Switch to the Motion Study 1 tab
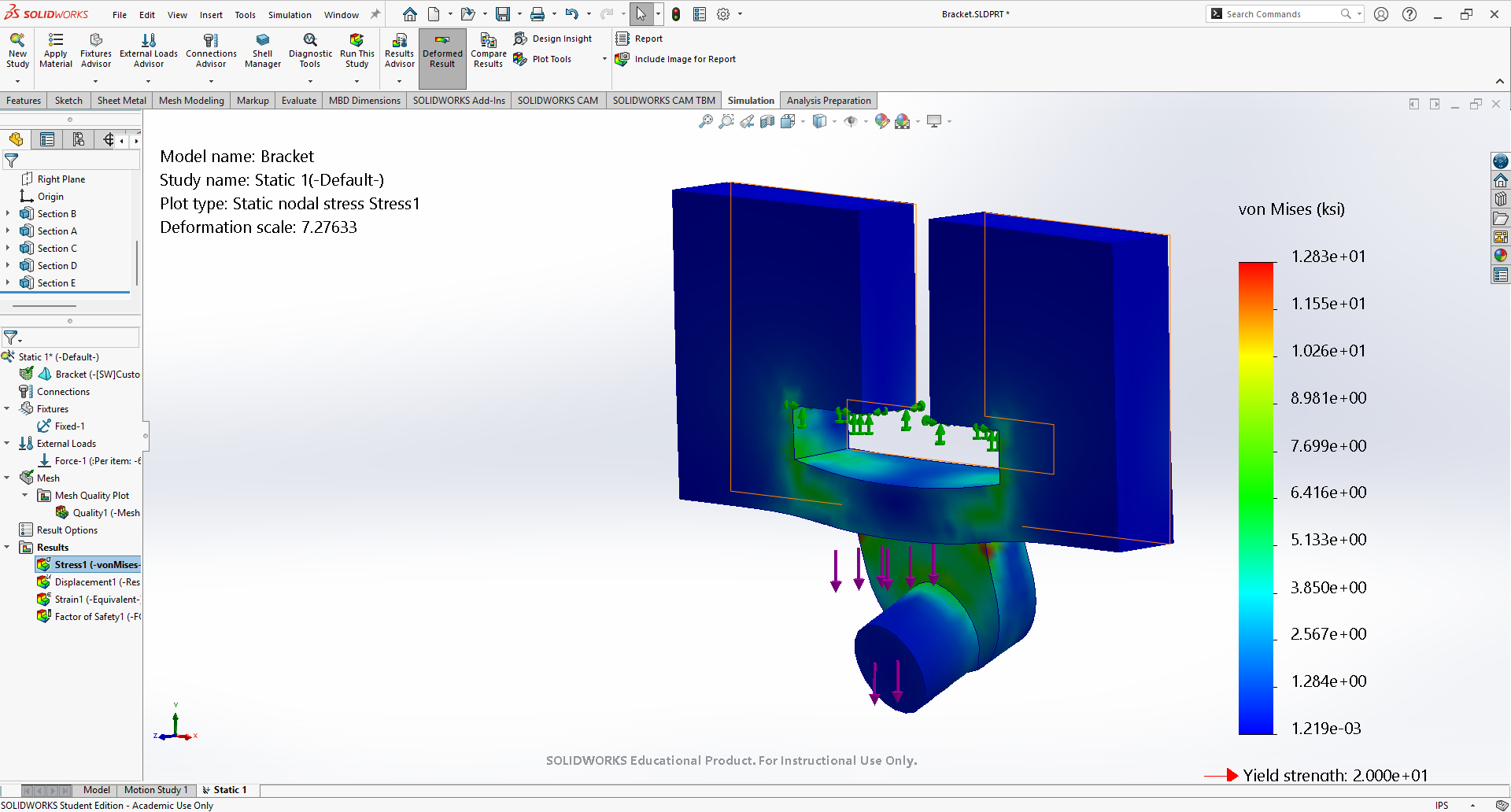1511x812 pixels. tap(156, 790)
